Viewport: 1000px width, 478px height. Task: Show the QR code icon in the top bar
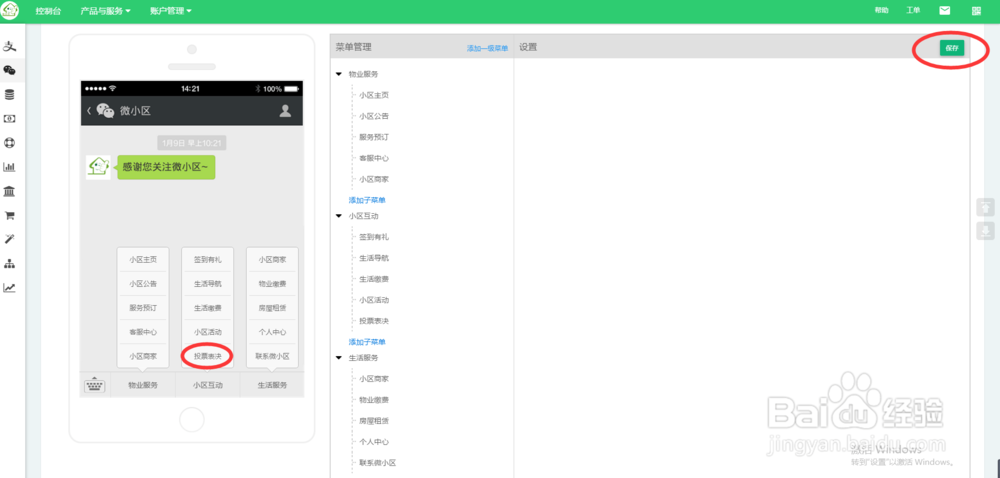coord(976,11)
